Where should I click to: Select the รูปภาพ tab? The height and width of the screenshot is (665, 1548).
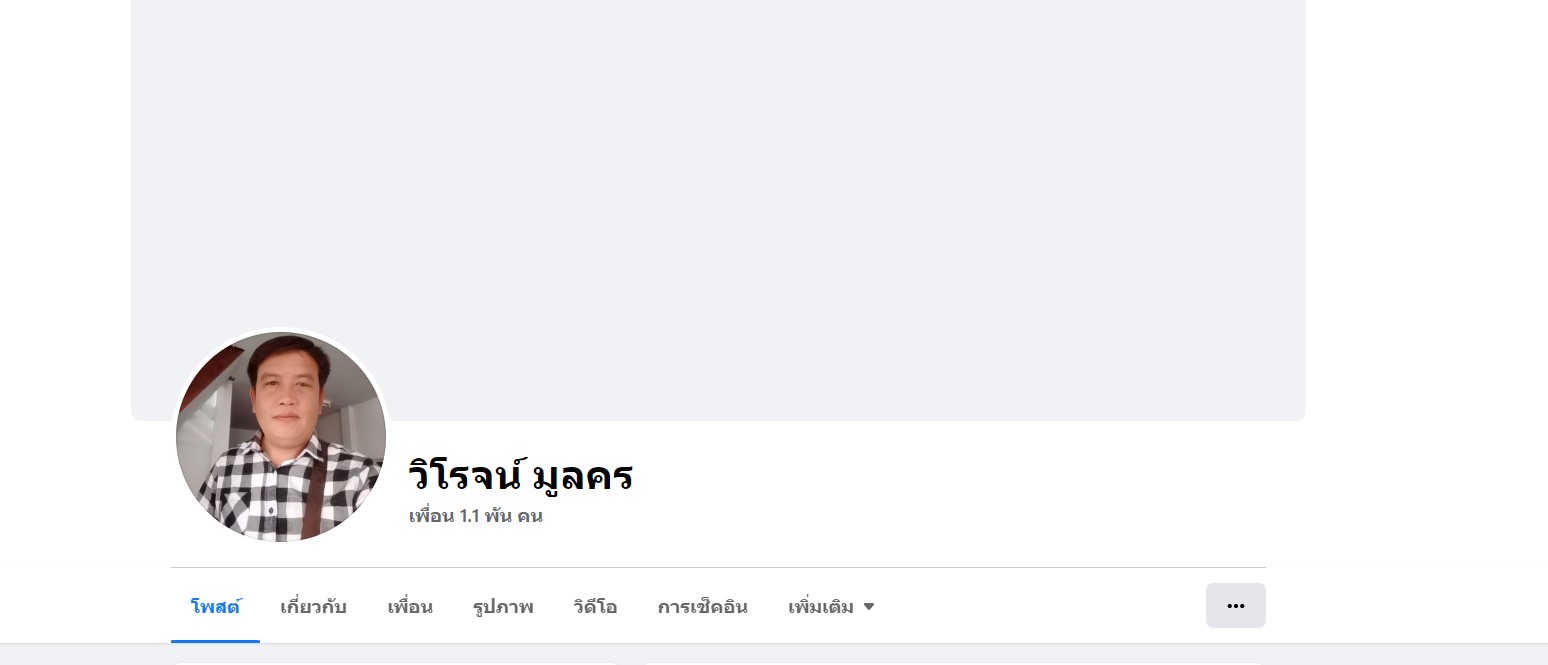pyautogui.click(x=503, y=607)
